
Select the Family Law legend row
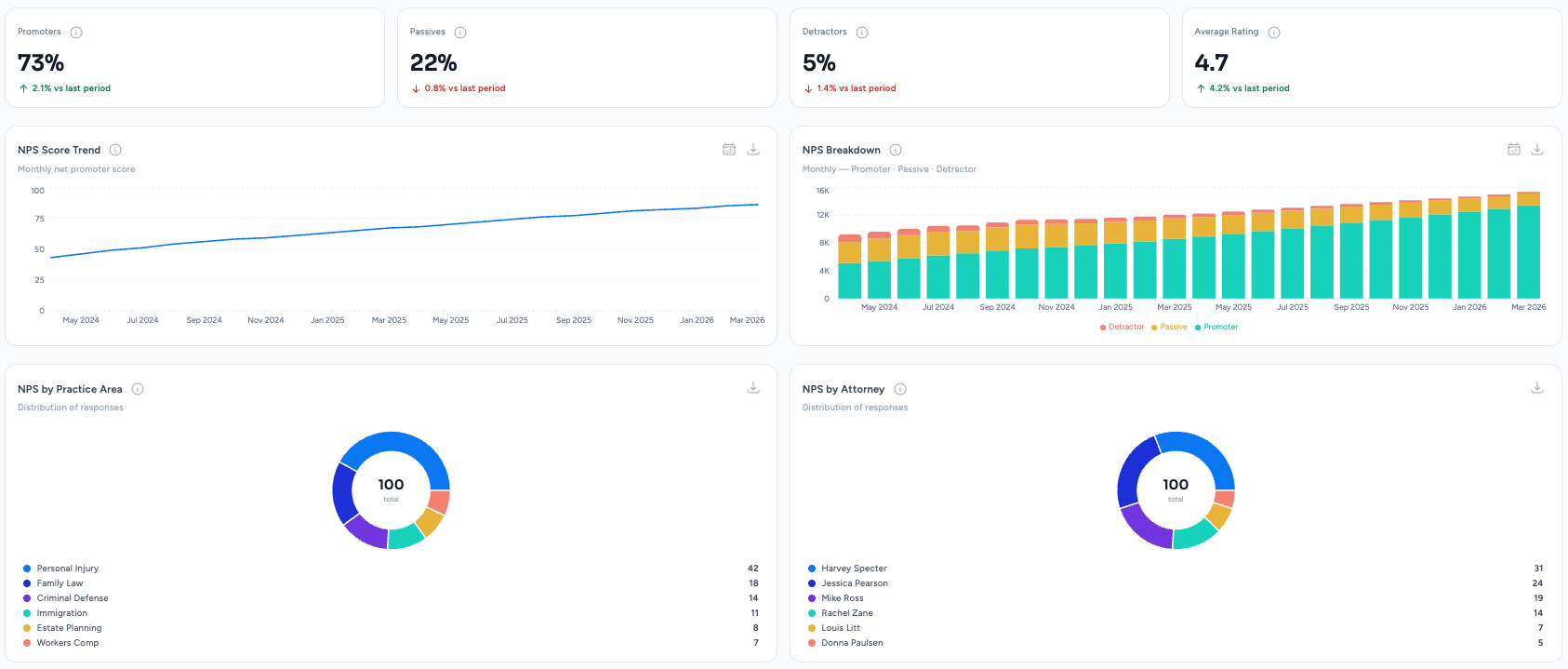[391, 583]
